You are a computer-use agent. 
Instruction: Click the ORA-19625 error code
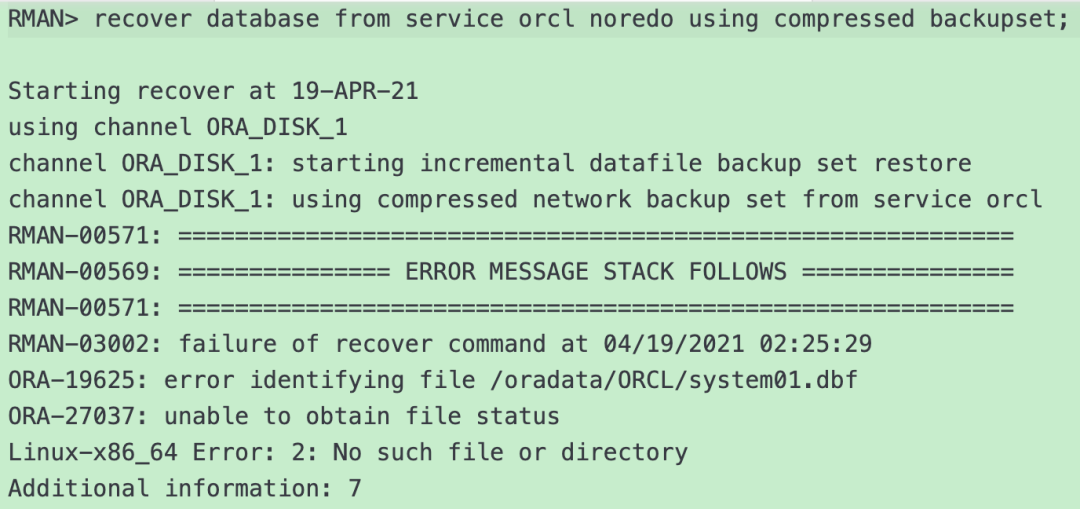[x=77, y=380]
